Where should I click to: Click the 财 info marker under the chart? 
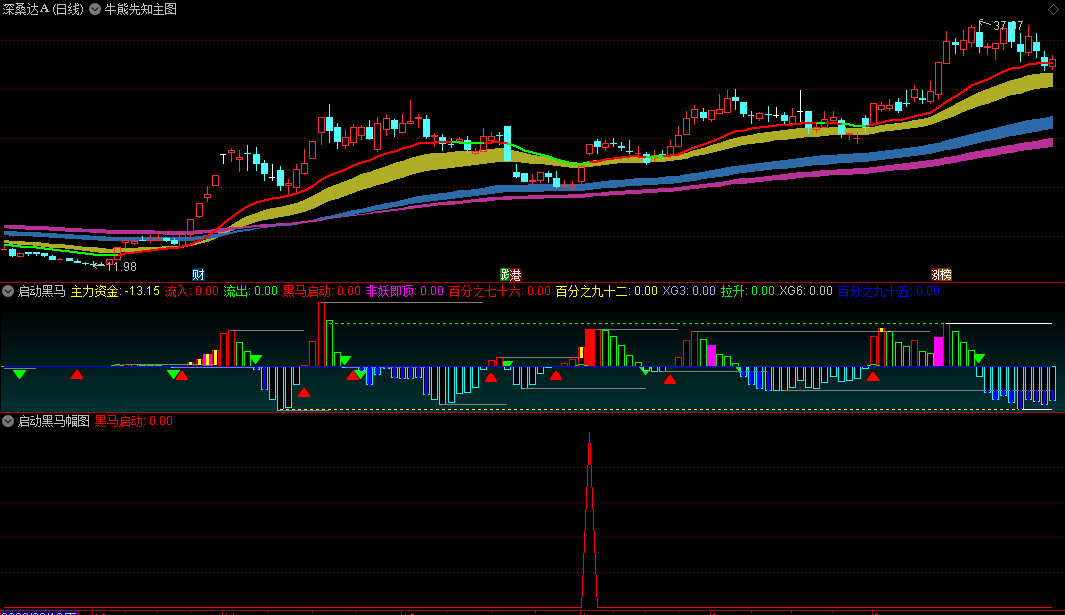click(198, 275)
